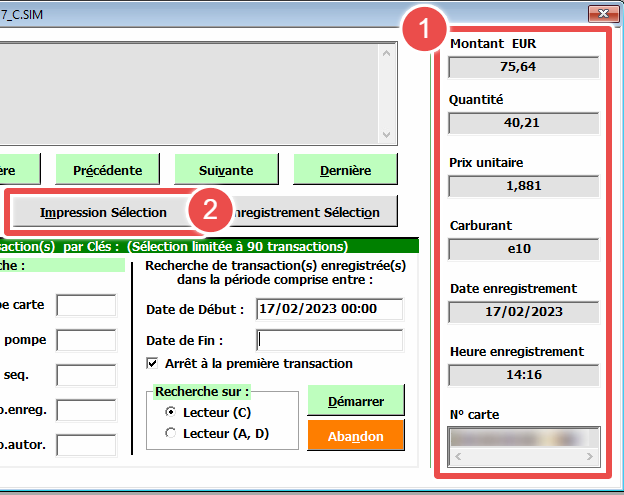Cancel with the orange Abandon button
Image resolution: width=624 pixels, height=495 pixels.
(x=356, y=437)
